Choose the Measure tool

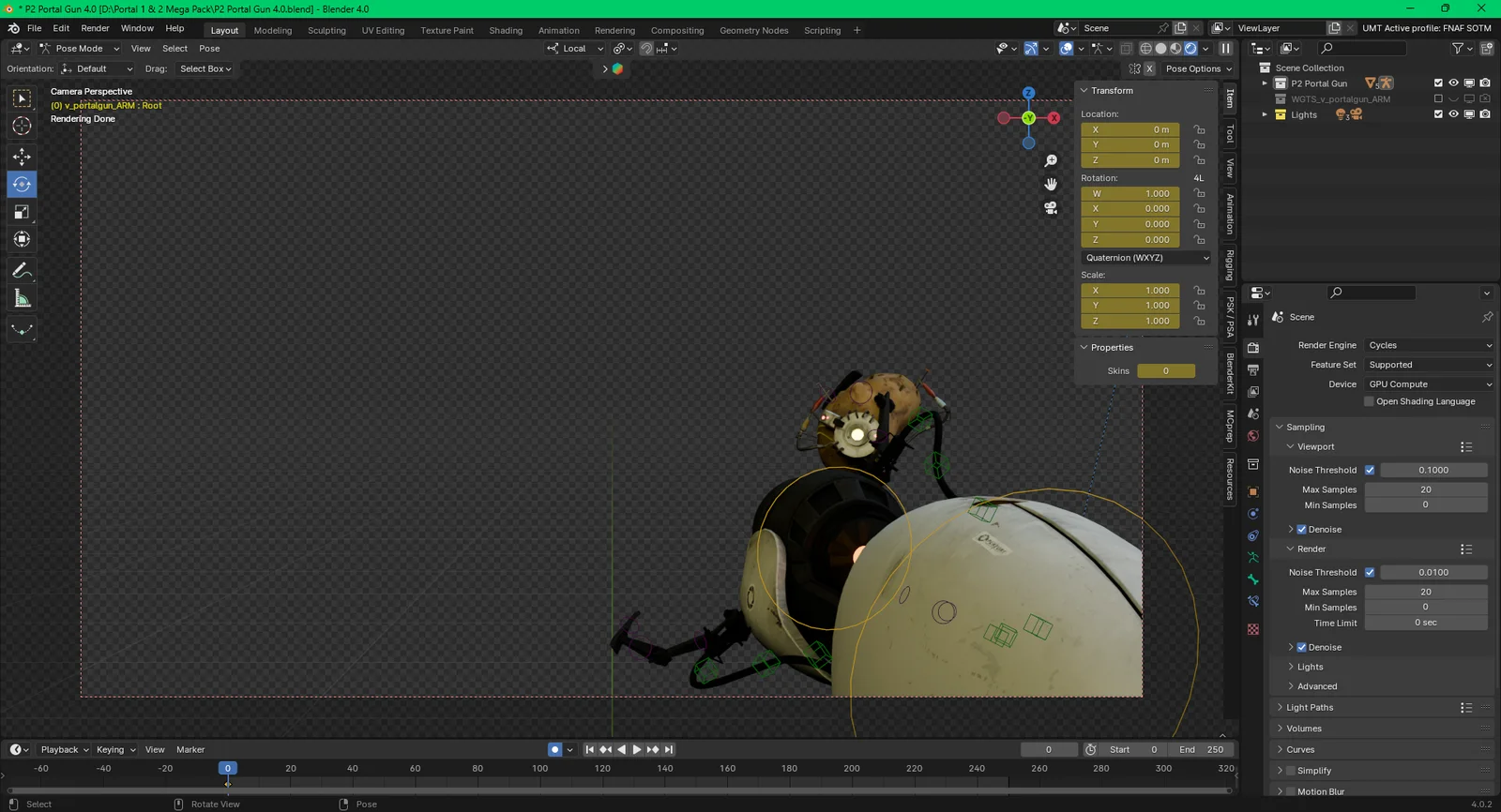coord(22,298)
